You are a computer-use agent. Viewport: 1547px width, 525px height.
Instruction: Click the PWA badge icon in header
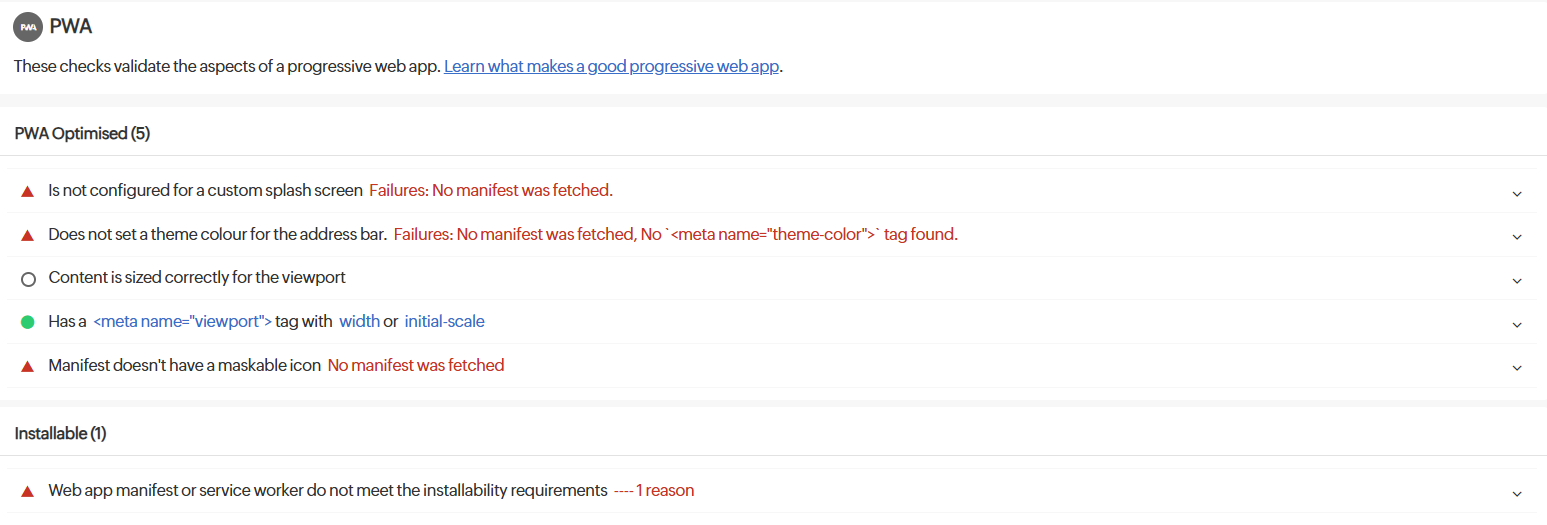coord(28,27)
